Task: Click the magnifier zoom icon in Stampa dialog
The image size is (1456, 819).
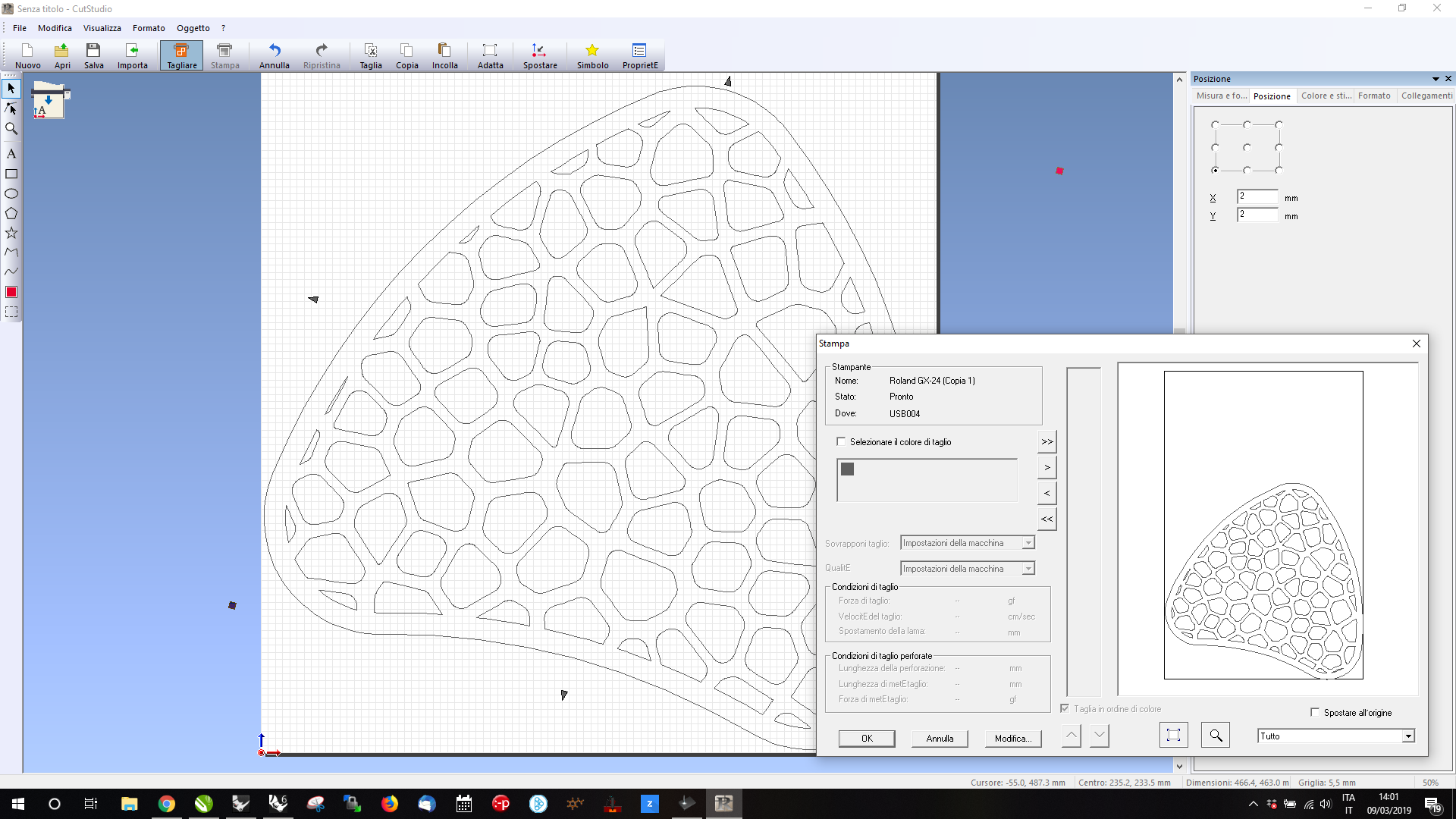Action: (x=1216, y=735)
